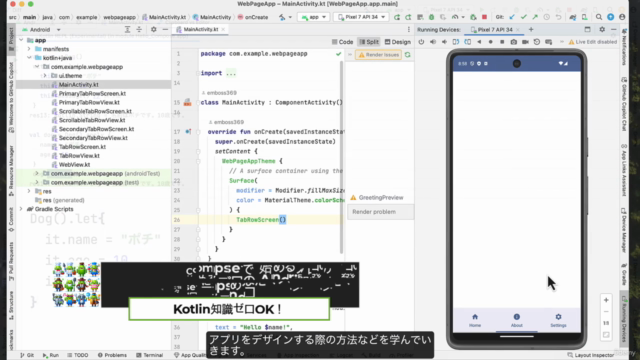This screenshot has height=360, width=640.
Task: Click emulator volume up icon
Action: (x=433, y=42)
